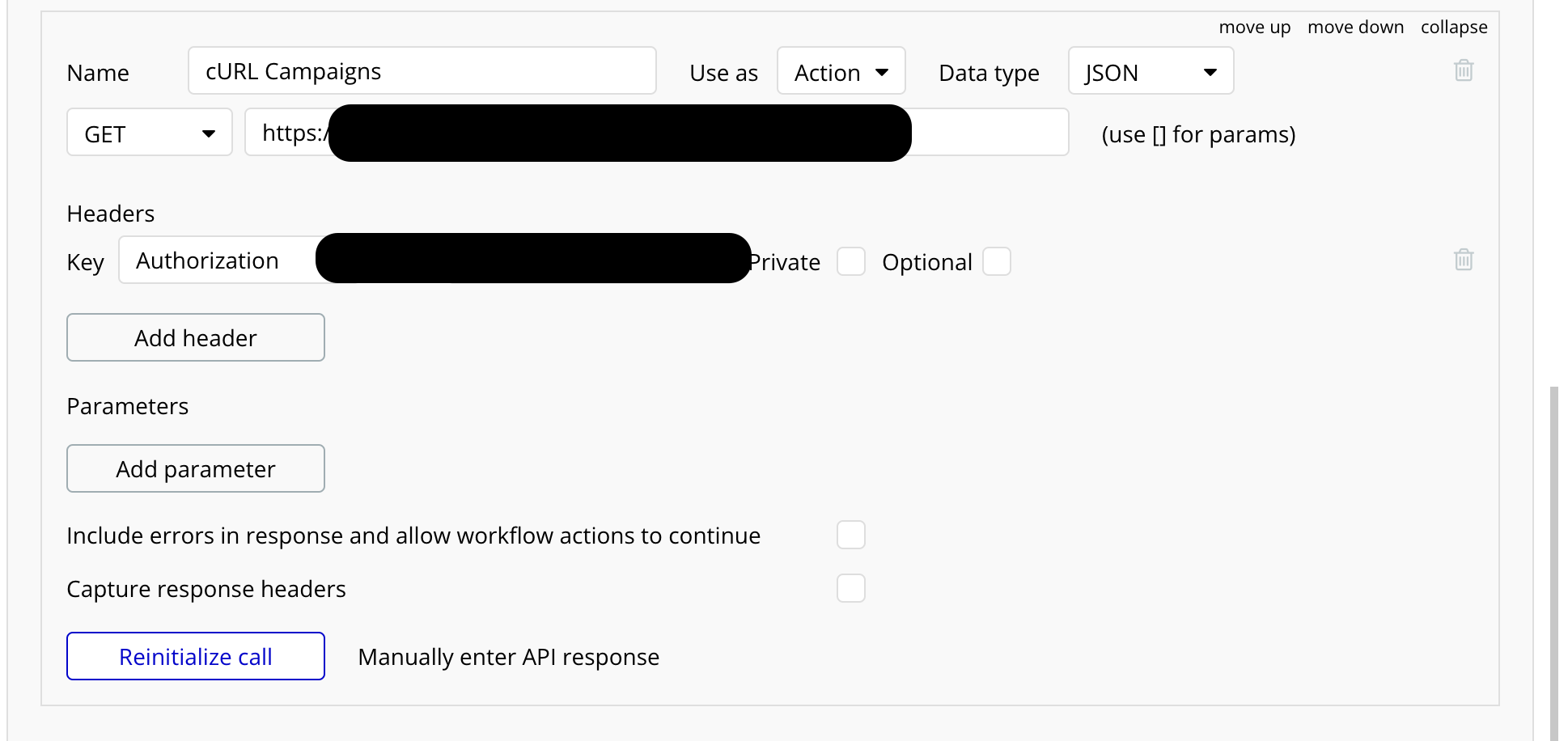
Task: Open the GET method dropdown
Action: pos(150,132)
